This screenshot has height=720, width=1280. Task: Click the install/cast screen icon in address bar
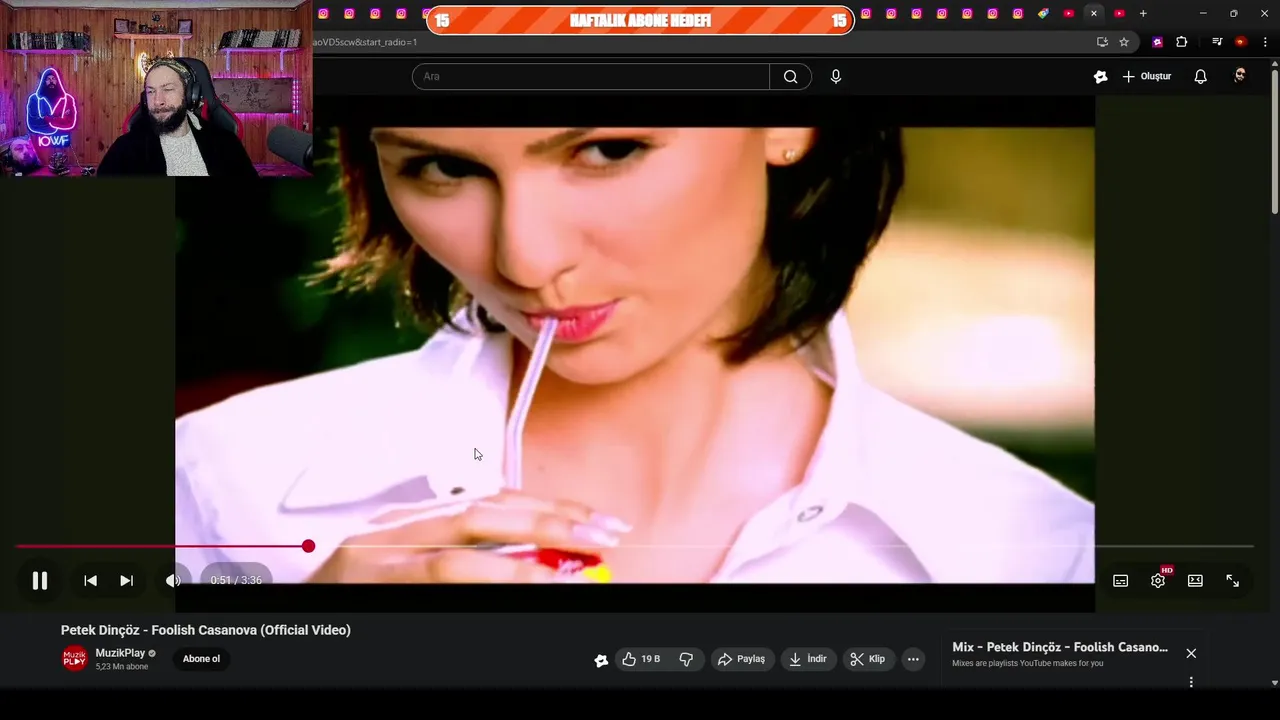coord(1102,42)
